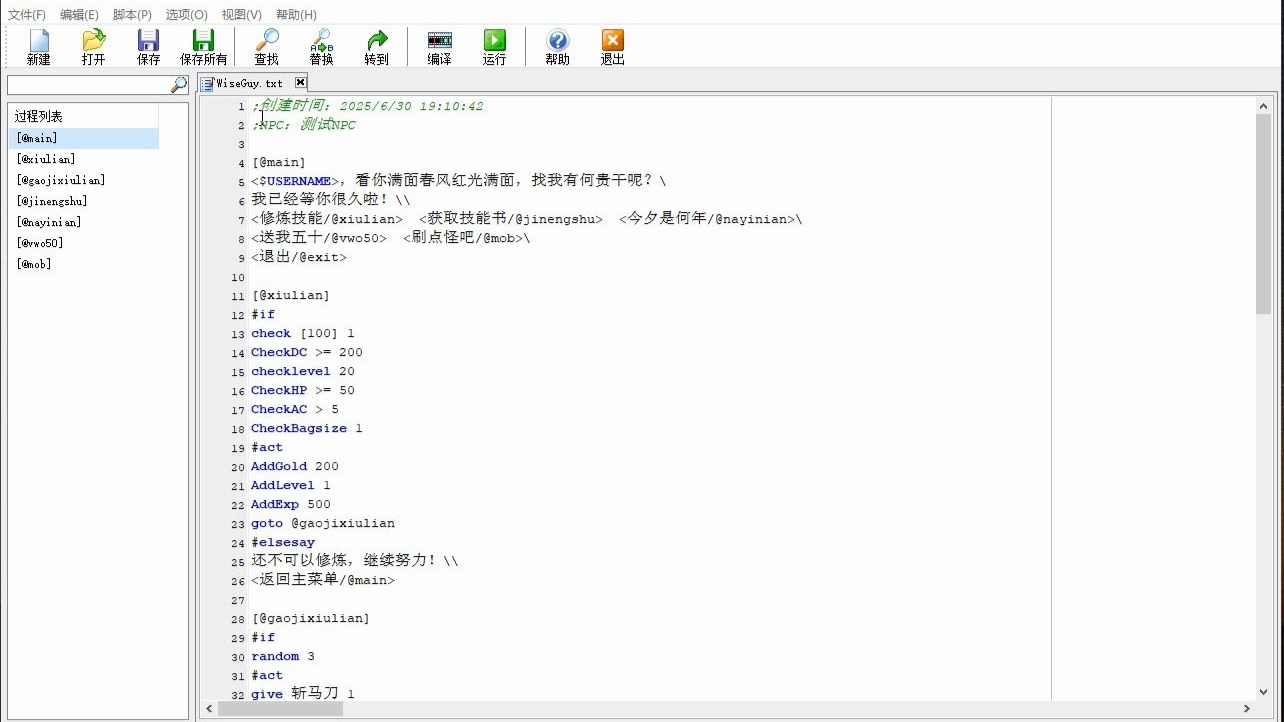The height and width of the screenshot is (722, 1284).
Task: Select [@mob] in procedure list
Action: [x=84, y=265]
